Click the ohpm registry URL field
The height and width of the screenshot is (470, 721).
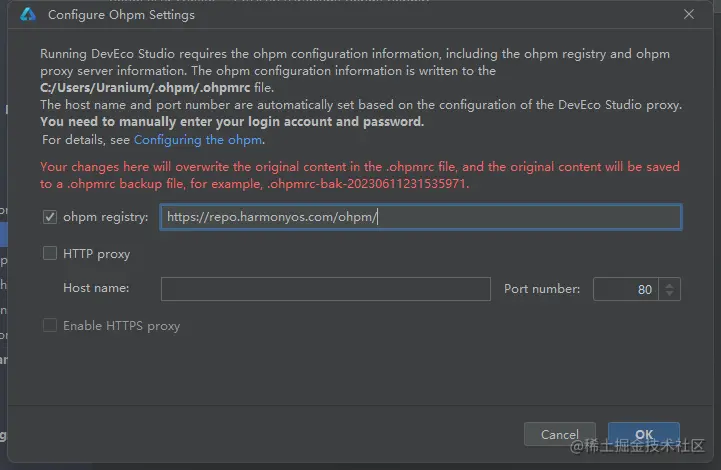click(x=421, y=217)
